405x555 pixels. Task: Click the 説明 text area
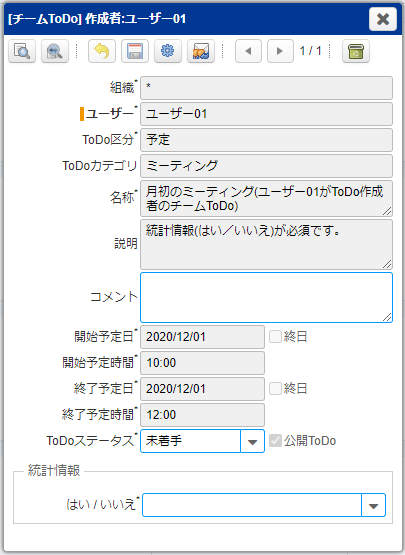(x=266, y=245)
